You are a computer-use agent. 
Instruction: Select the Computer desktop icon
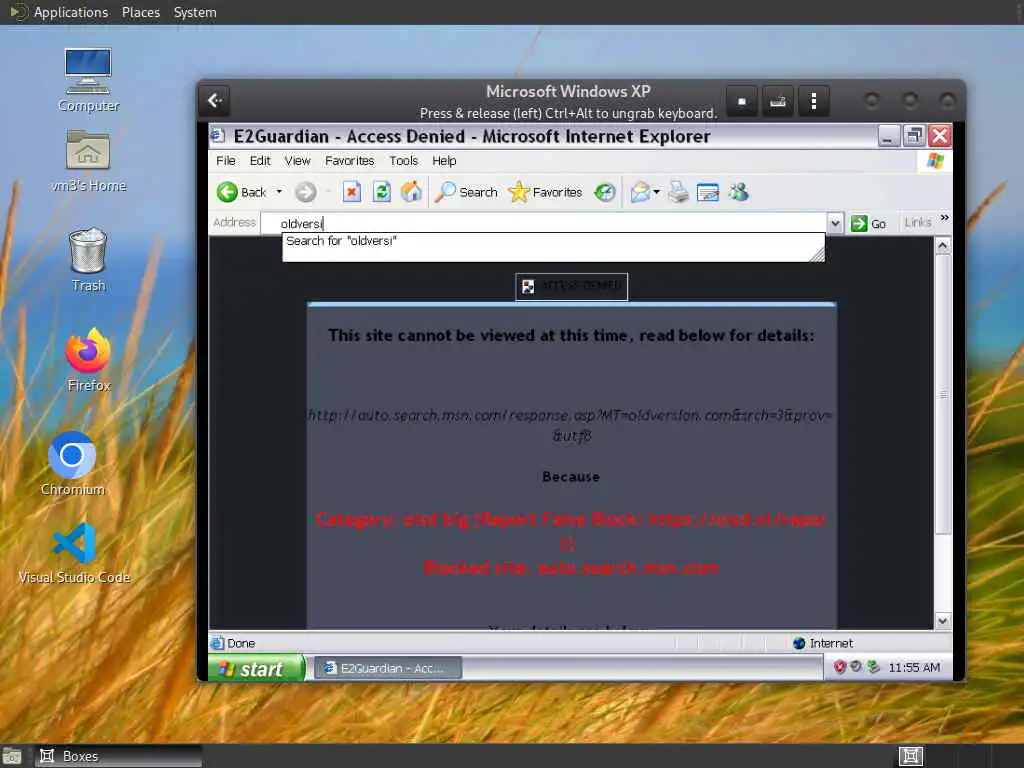[x=88, y=80]
